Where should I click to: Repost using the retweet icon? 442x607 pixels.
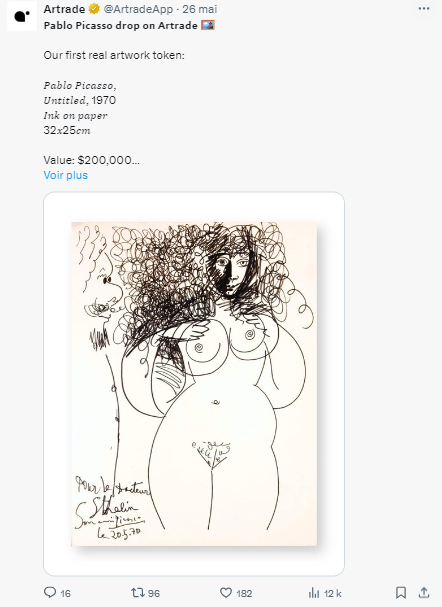(137, 593)
